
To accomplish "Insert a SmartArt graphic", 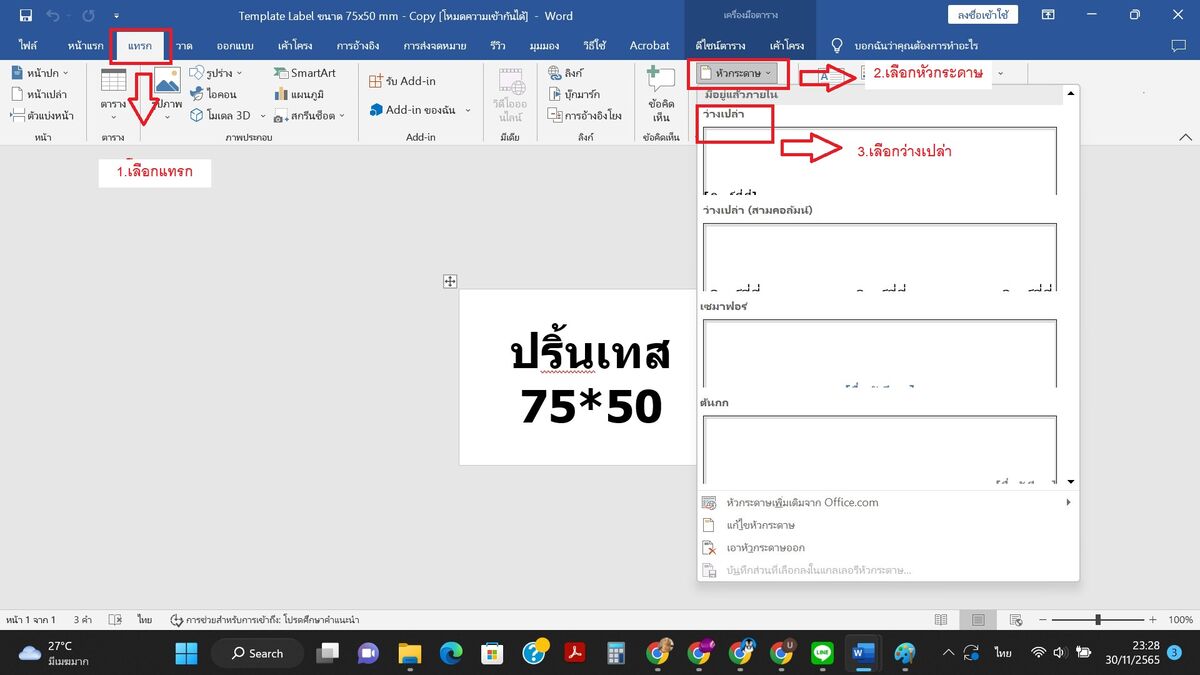I will pyautogui.click(x=304, y=73).
